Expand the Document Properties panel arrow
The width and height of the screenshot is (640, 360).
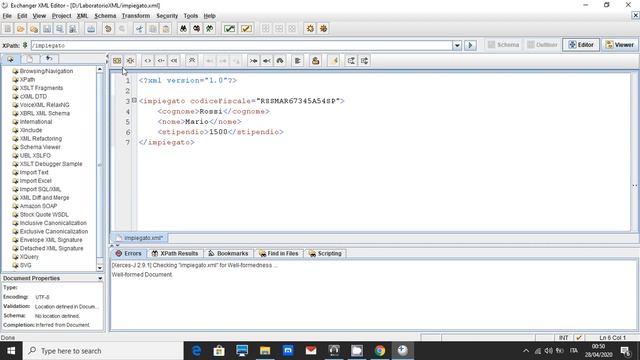click(x=100, y=278)
